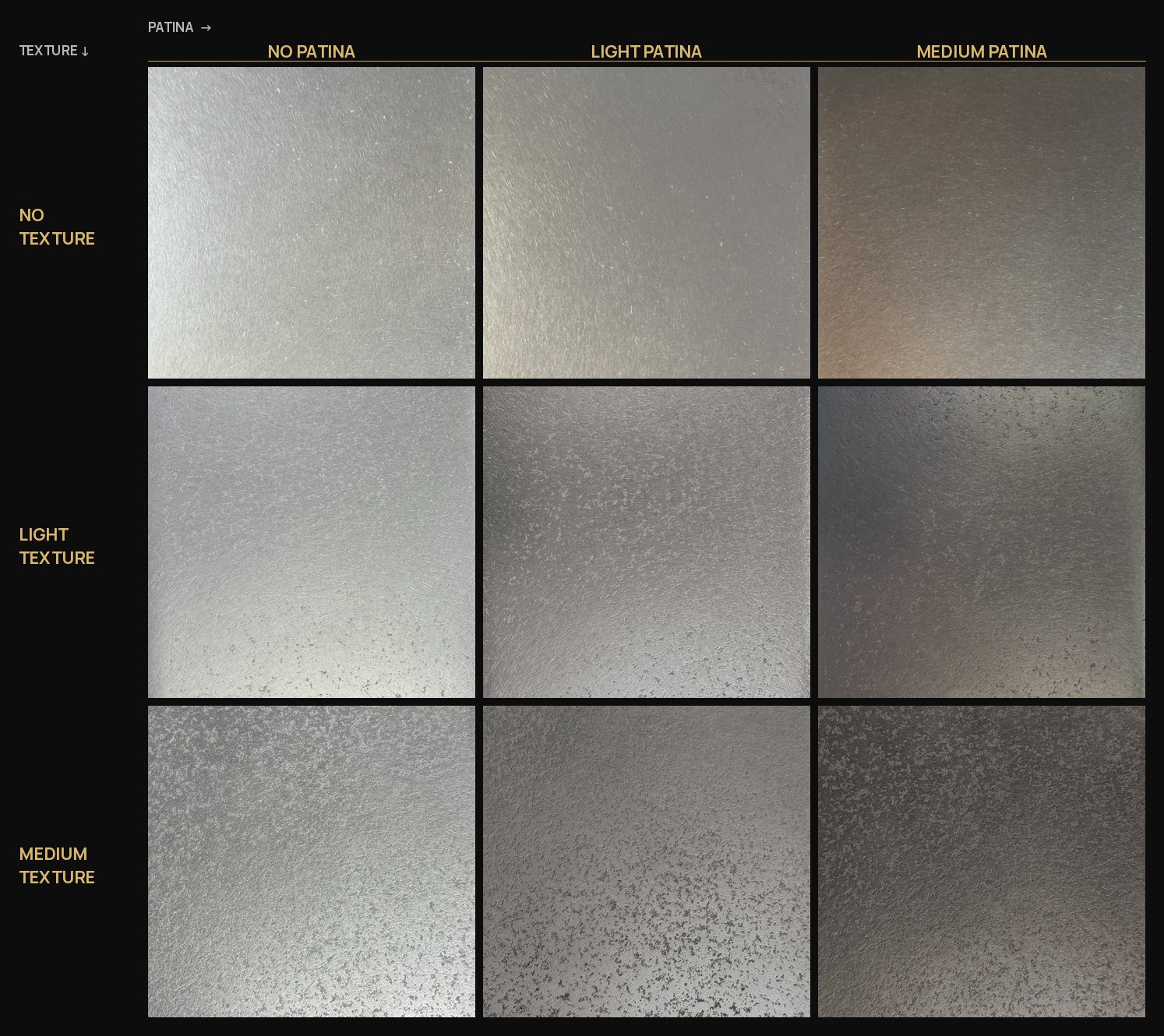Click the PATINA axis label
The image size is (1164, 1036).
click(179, 27)
